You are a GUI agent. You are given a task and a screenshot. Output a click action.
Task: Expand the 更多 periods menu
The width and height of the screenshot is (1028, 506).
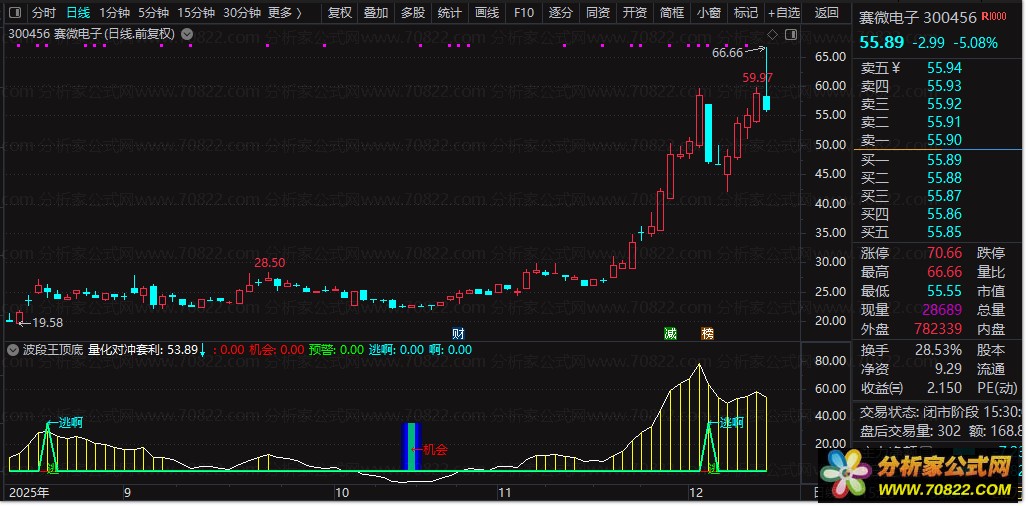[285, 12]
